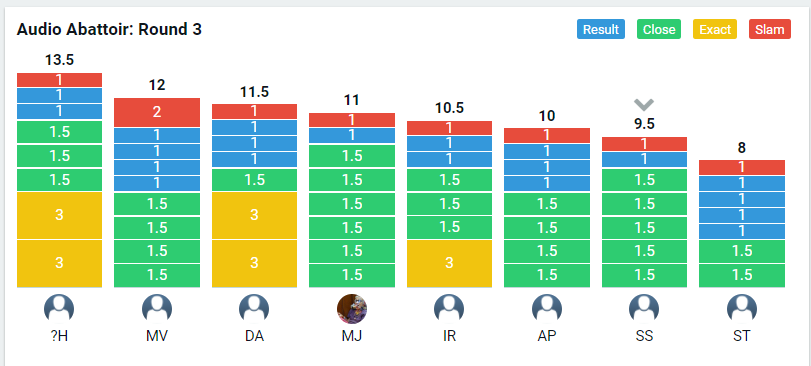This screenshot has height=366, width=811.
Task: Toggle the Exact legend filter
Action: pos(715,29)
